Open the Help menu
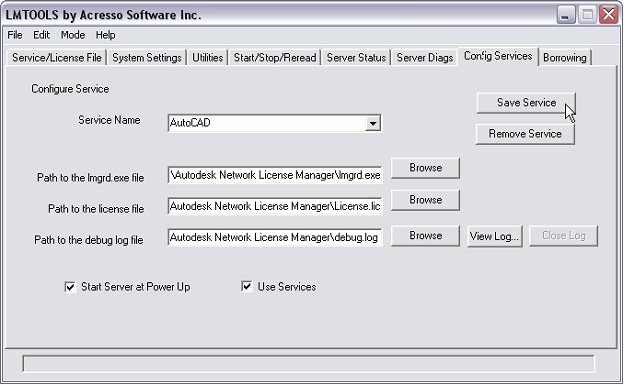This screenshot has height=385, width=624. pos(105,35)
